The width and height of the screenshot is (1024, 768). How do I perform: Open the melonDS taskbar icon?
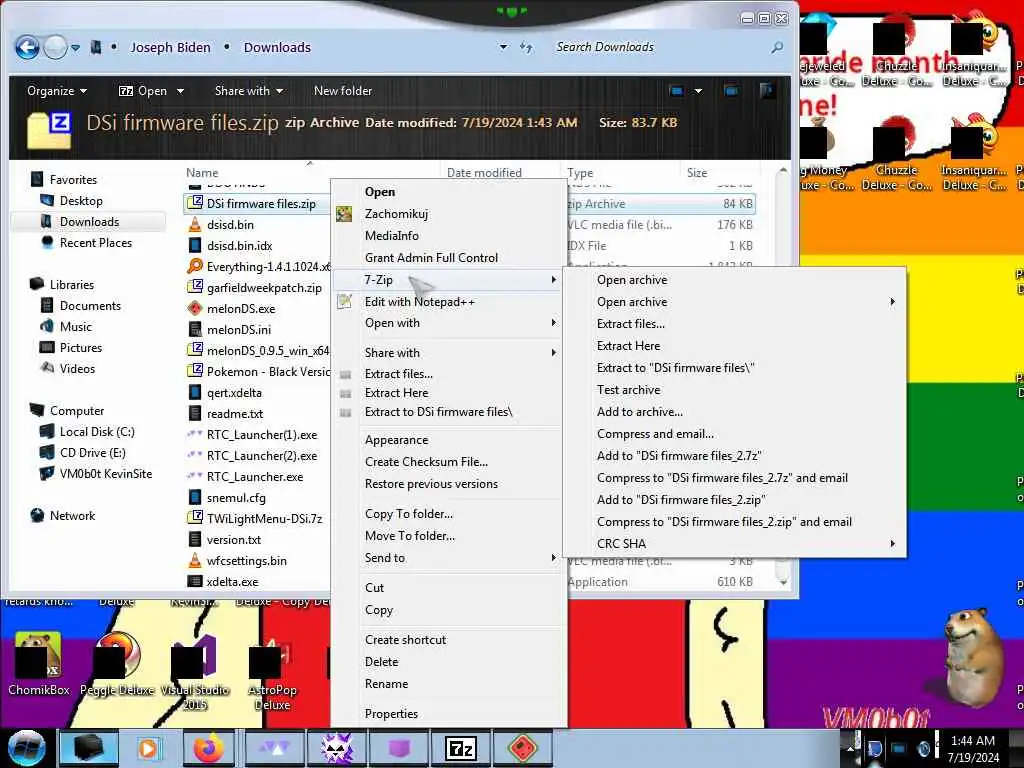[x=522, y=748]
